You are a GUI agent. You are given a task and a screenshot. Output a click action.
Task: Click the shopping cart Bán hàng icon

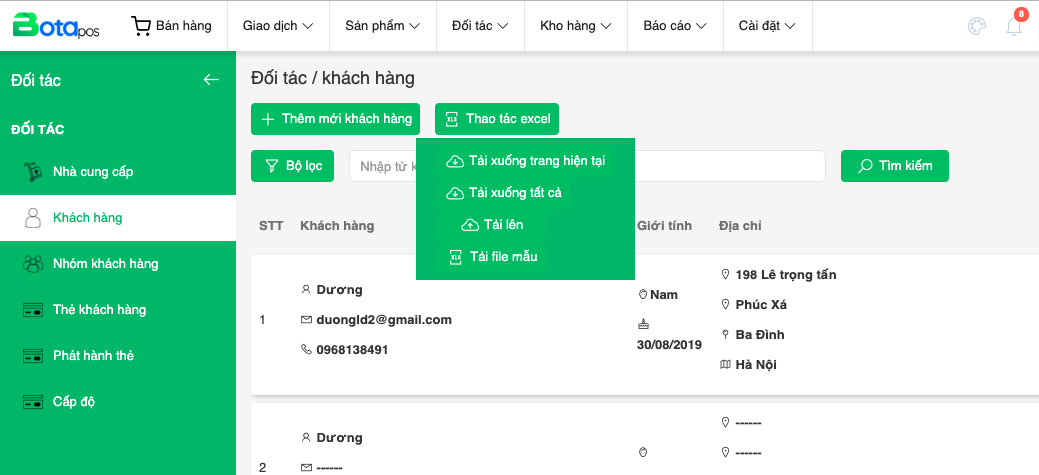tap(142, 26)
